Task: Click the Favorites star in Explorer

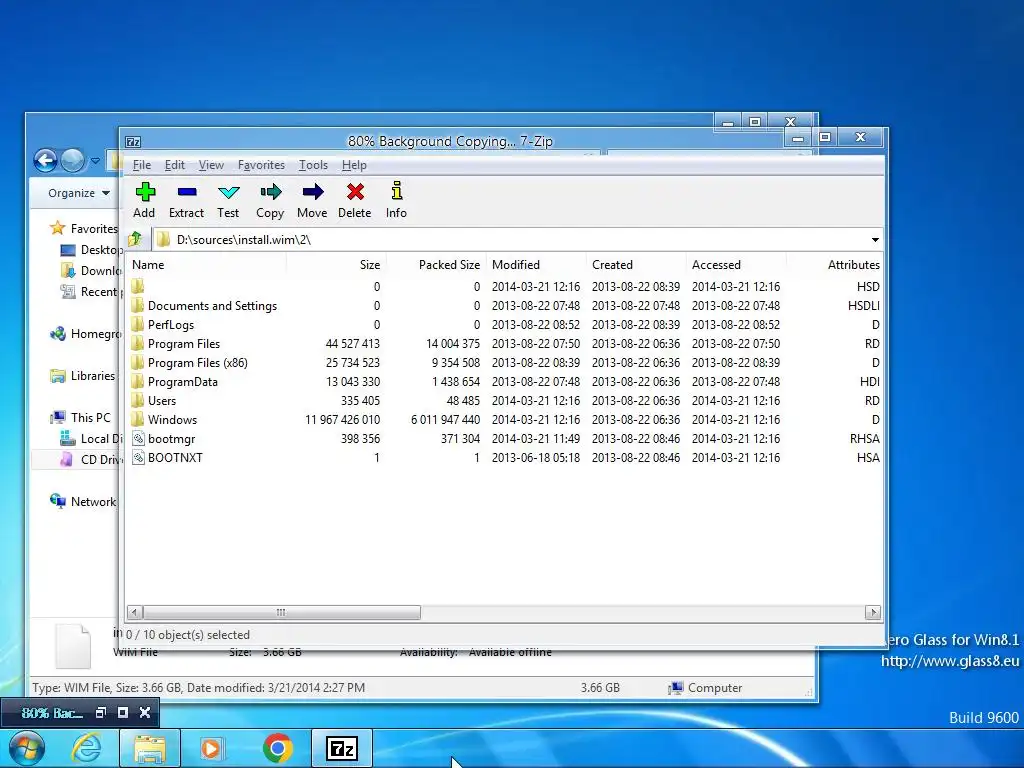Action: [57, 228]
